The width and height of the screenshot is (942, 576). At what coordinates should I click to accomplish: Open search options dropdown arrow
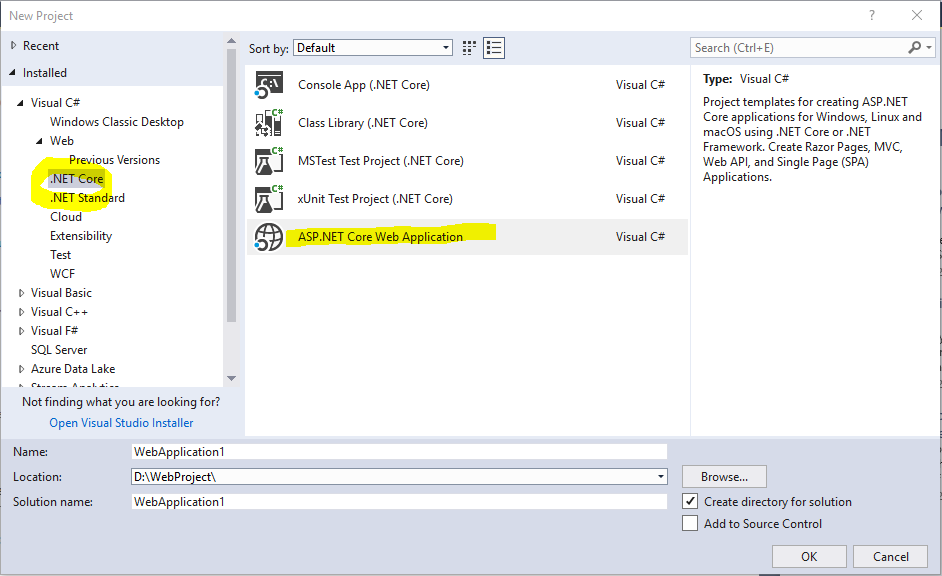[929, 47]
